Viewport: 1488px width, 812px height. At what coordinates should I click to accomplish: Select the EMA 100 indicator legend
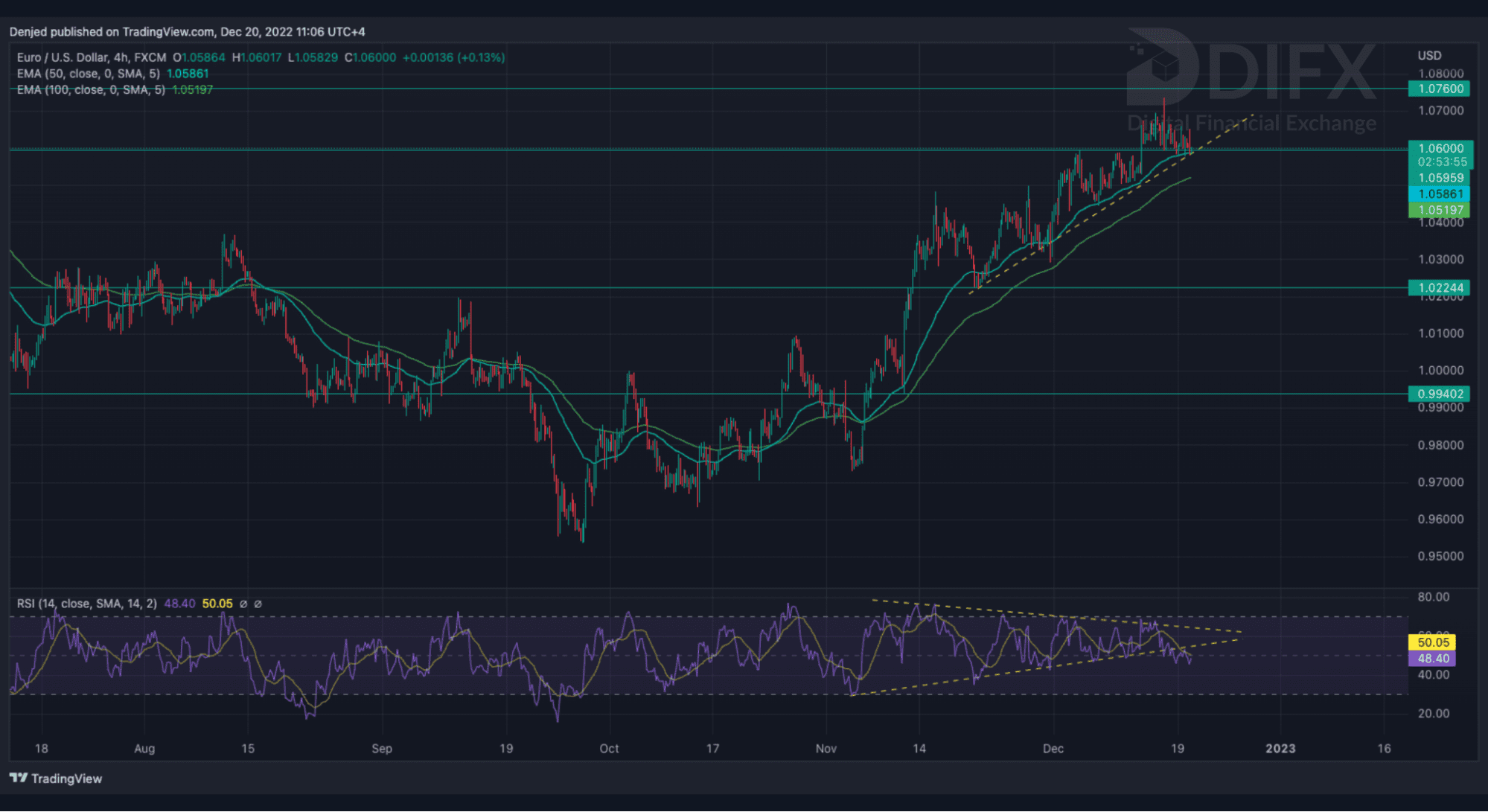click(91, 89)
